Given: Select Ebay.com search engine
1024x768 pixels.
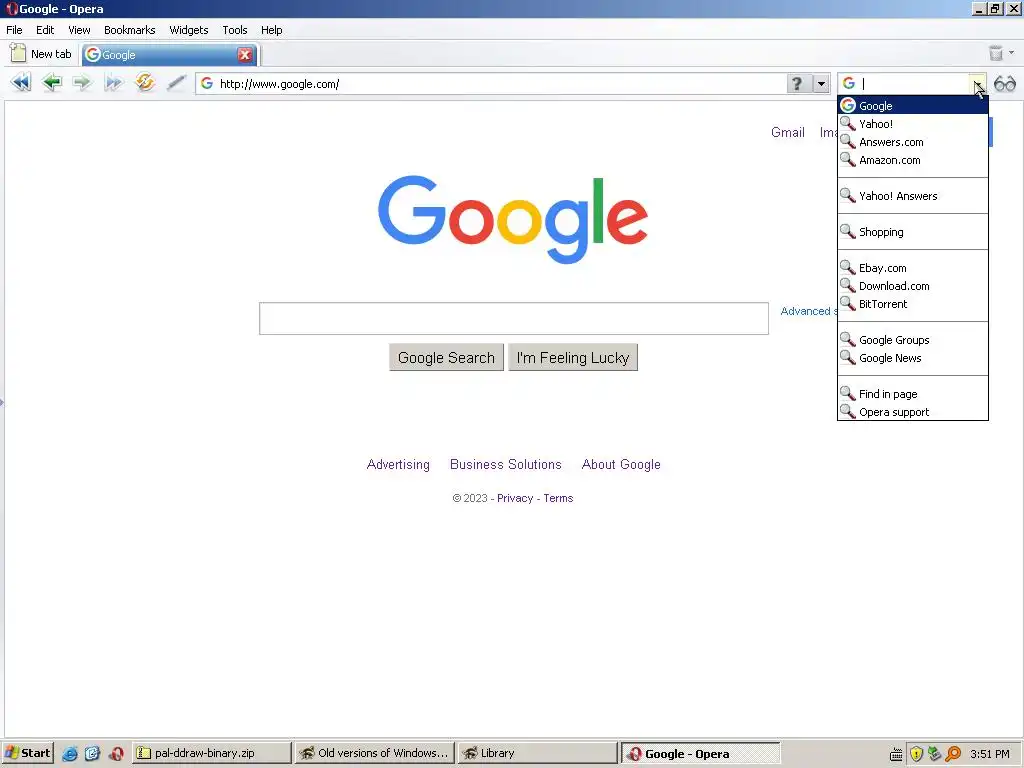Looking at the screenshot, I should tap(913, 268).
